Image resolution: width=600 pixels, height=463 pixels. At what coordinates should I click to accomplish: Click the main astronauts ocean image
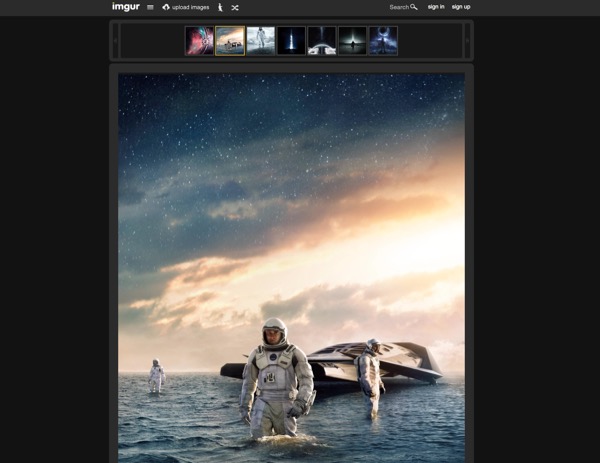click(292, 268)
